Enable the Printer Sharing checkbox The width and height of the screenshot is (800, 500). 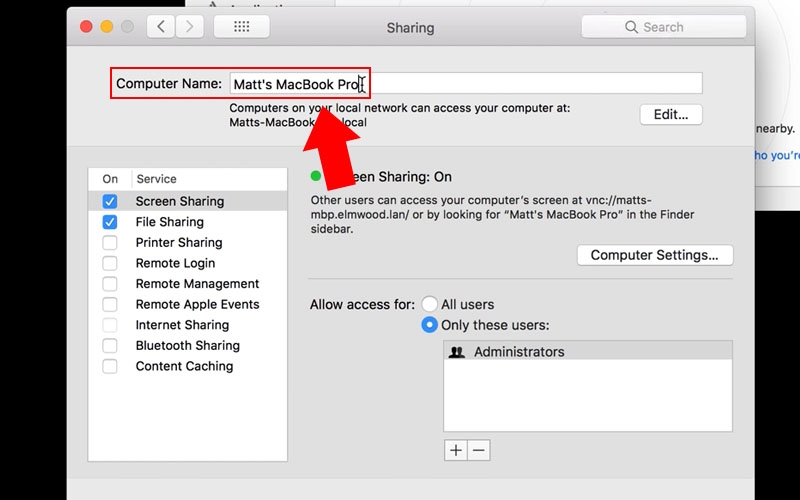[x=110, y=242]
